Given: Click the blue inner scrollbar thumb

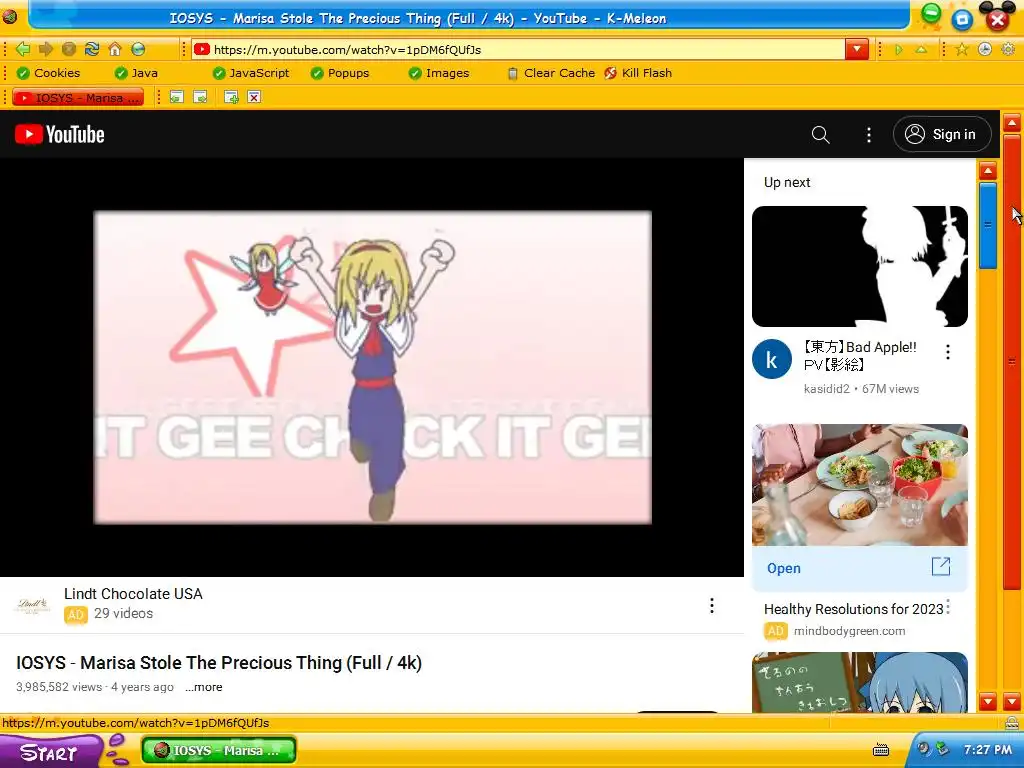Looking at the screenshot, I should [x=988, y=225].
